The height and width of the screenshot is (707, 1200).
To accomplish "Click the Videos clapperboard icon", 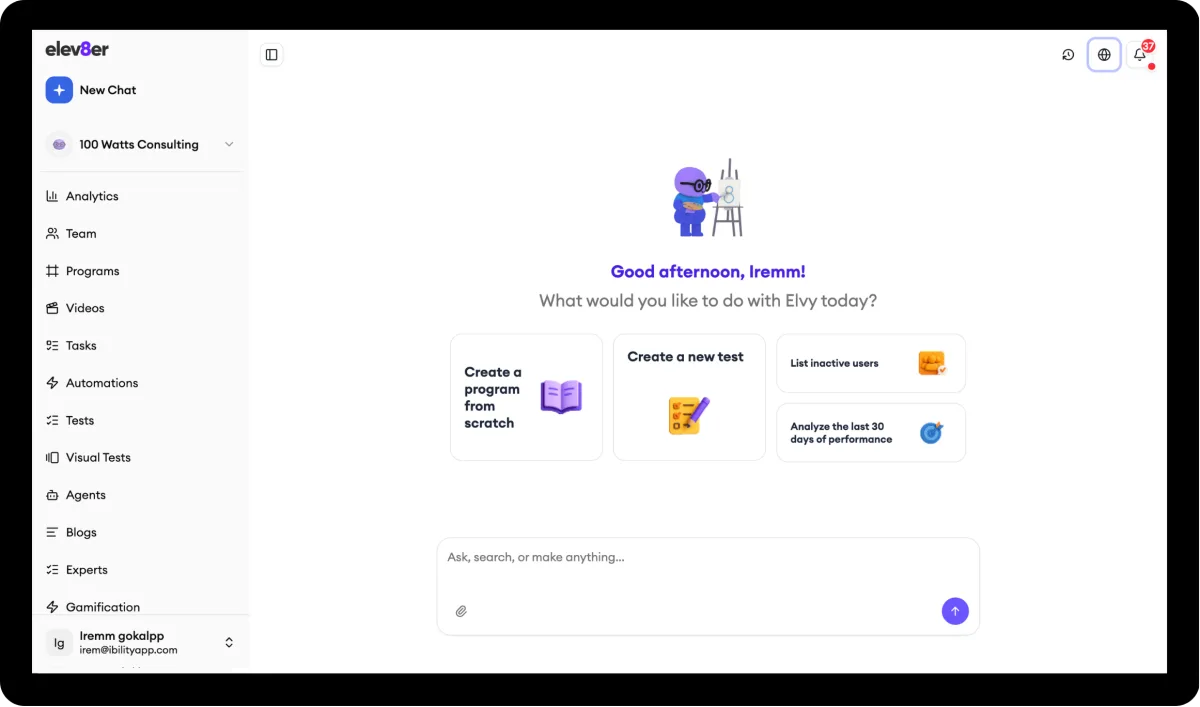I will click(52, 308).
